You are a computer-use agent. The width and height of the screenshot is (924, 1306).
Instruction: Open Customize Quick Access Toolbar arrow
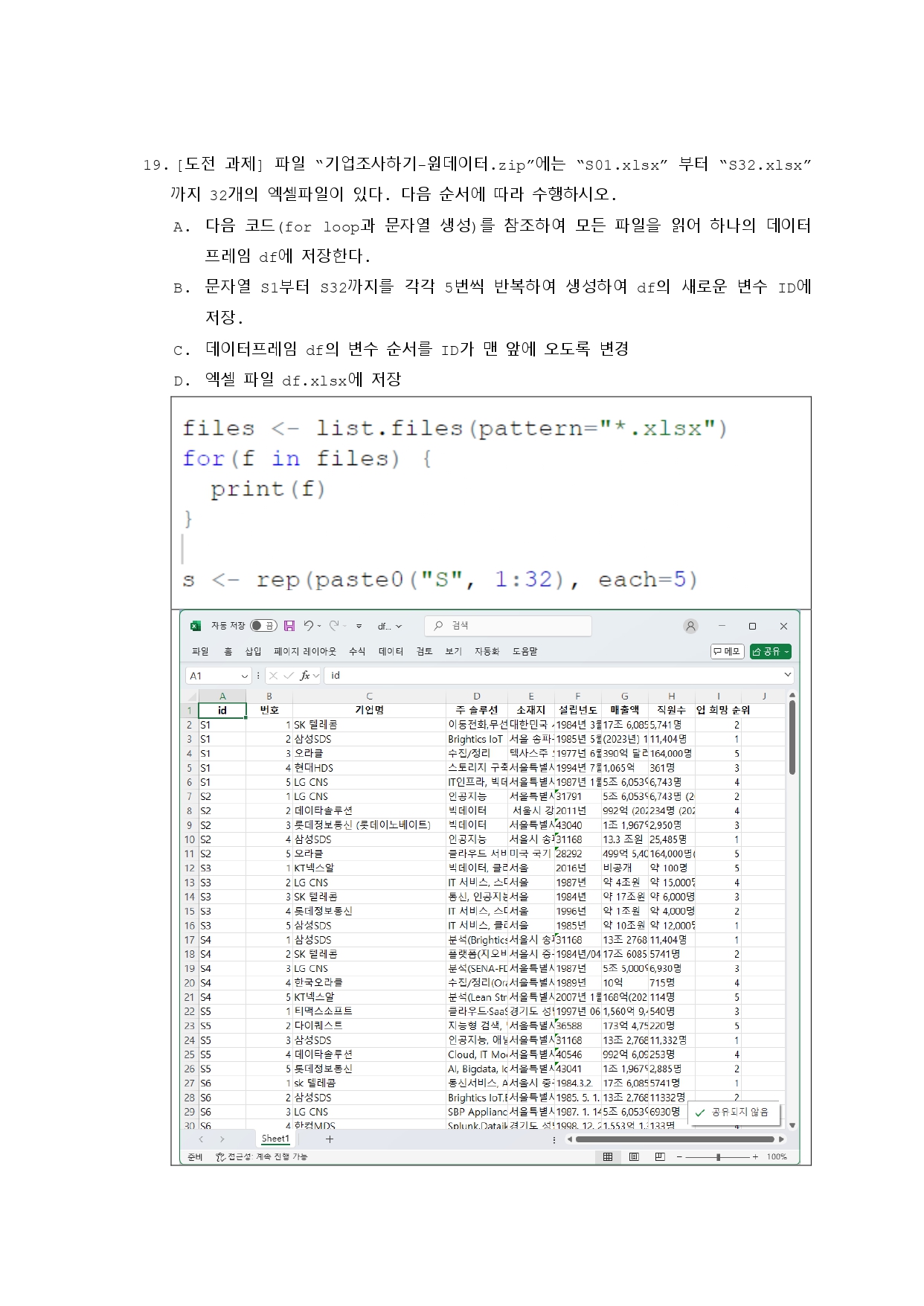359,627
